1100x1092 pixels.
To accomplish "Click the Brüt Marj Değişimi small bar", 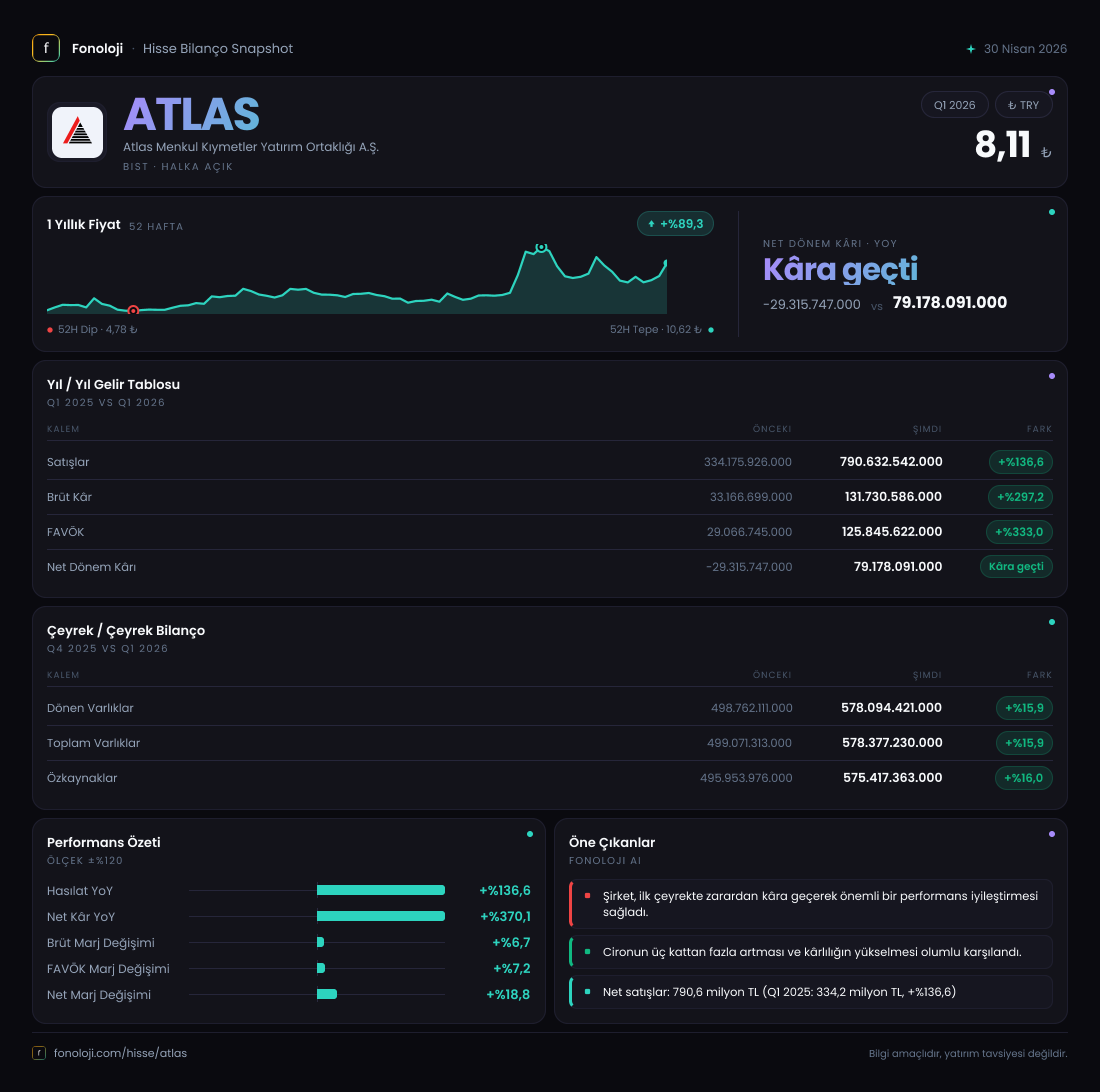I will [x=320, y=942].
